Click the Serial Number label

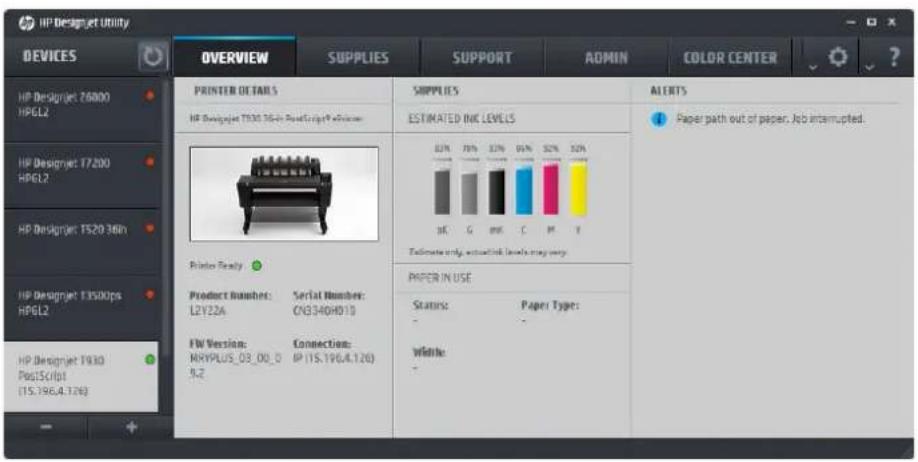[328, 295]
